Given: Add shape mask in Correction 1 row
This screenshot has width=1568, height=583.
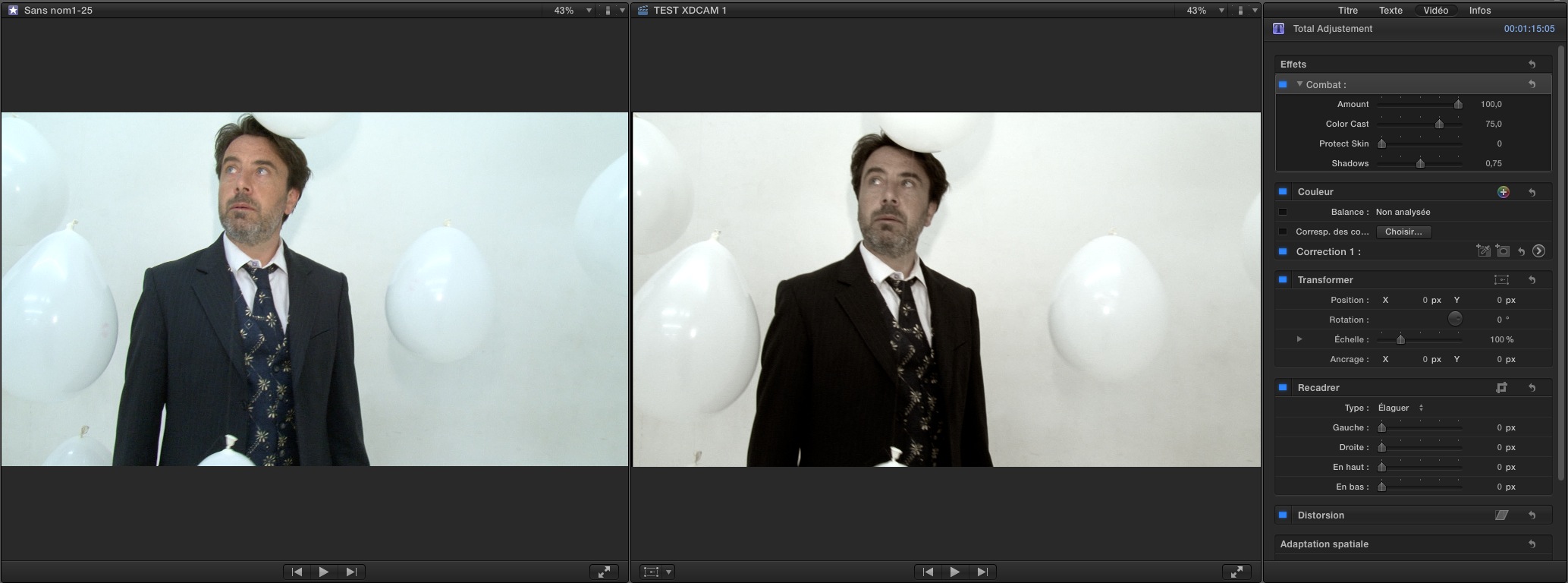Looking at the screenshot, I should (x=1502, y=251).
